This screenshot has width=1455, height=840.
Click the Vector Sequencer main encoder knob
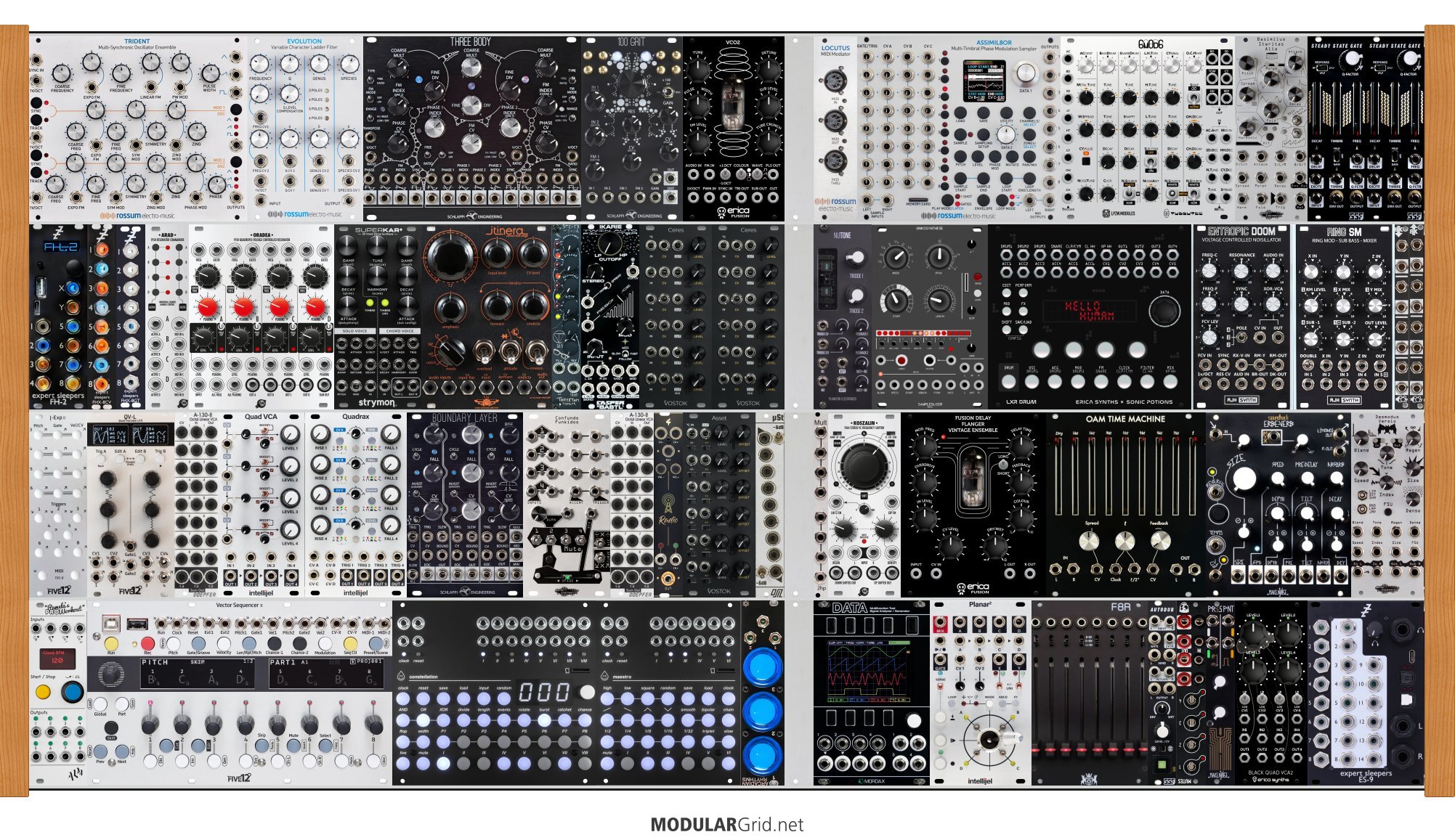[x=110, y=675]
